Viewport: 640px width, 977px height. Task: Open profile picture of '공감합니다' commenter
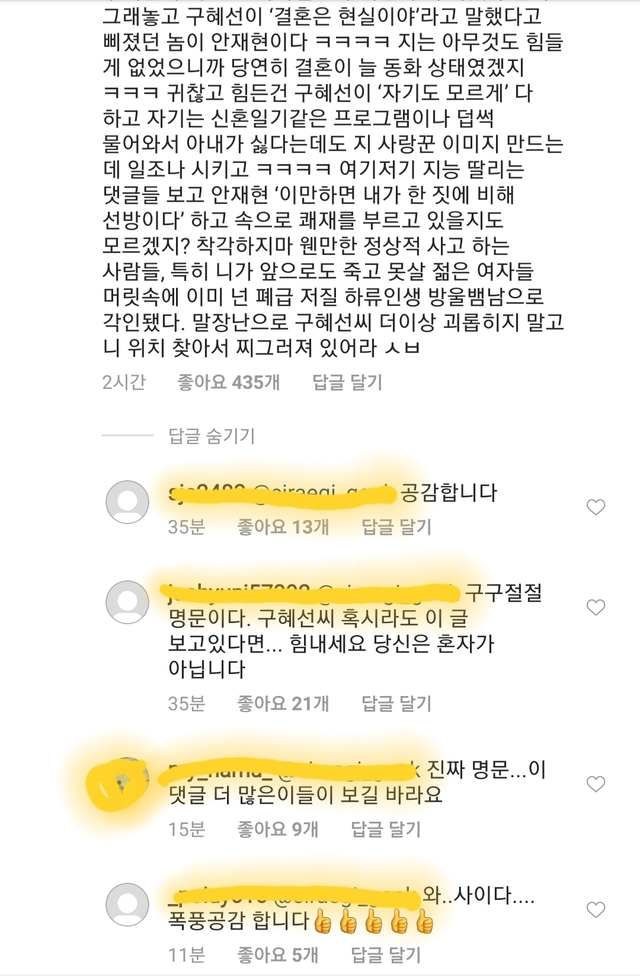(127, 502)
